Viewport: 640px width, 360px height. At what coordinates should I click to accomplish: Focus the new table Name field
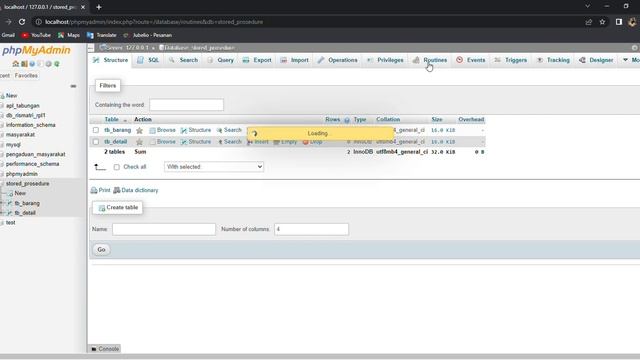click(164, 229)
